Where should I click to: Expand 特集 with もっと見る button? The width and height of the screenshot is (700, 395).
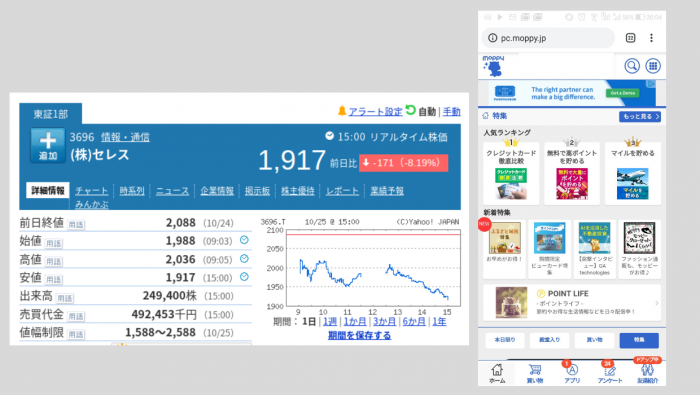[640, 116]
